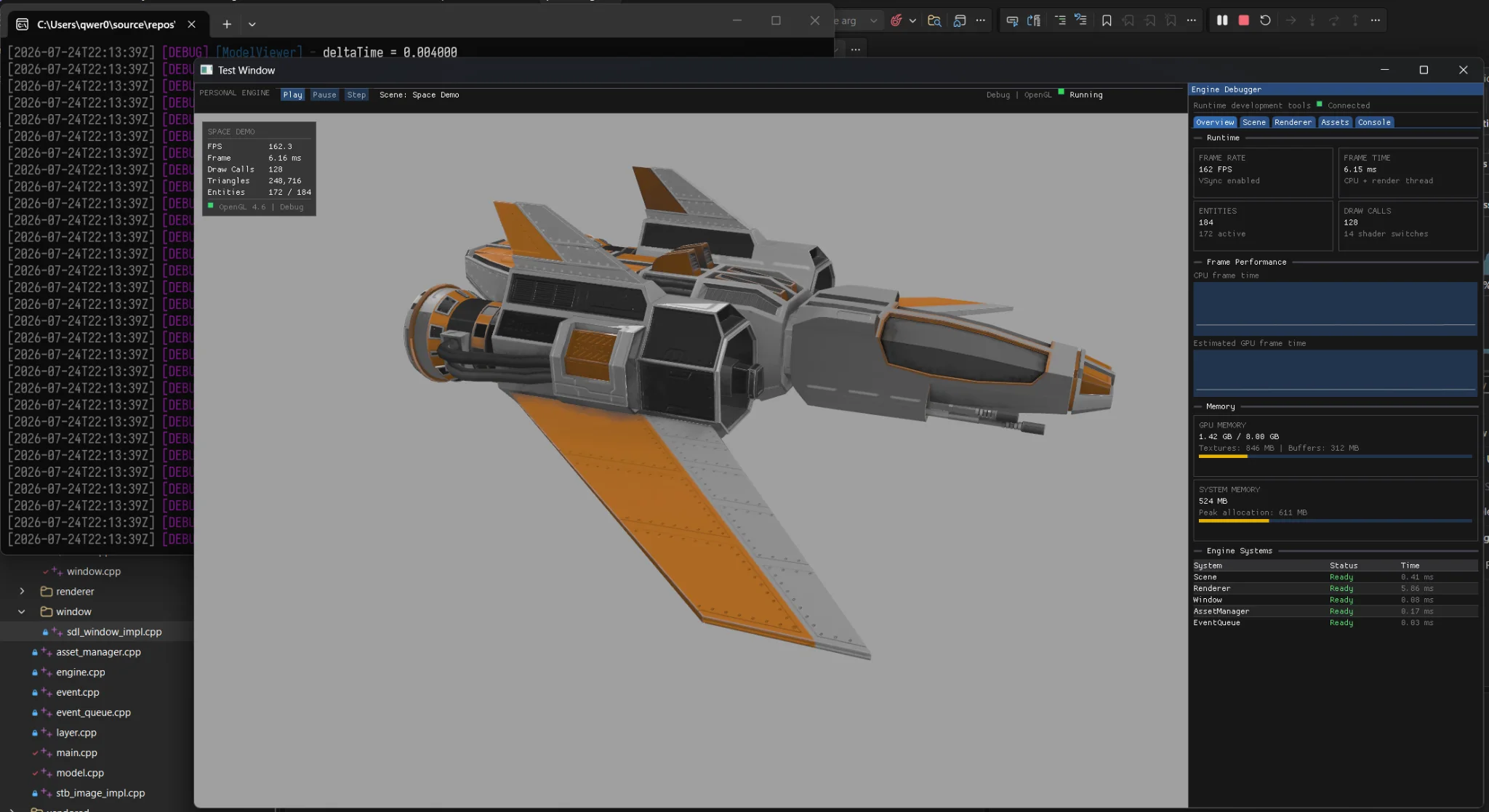Click the CPU frame time graph
This screenshot has width=1489, height=812.
[1335, 308]
